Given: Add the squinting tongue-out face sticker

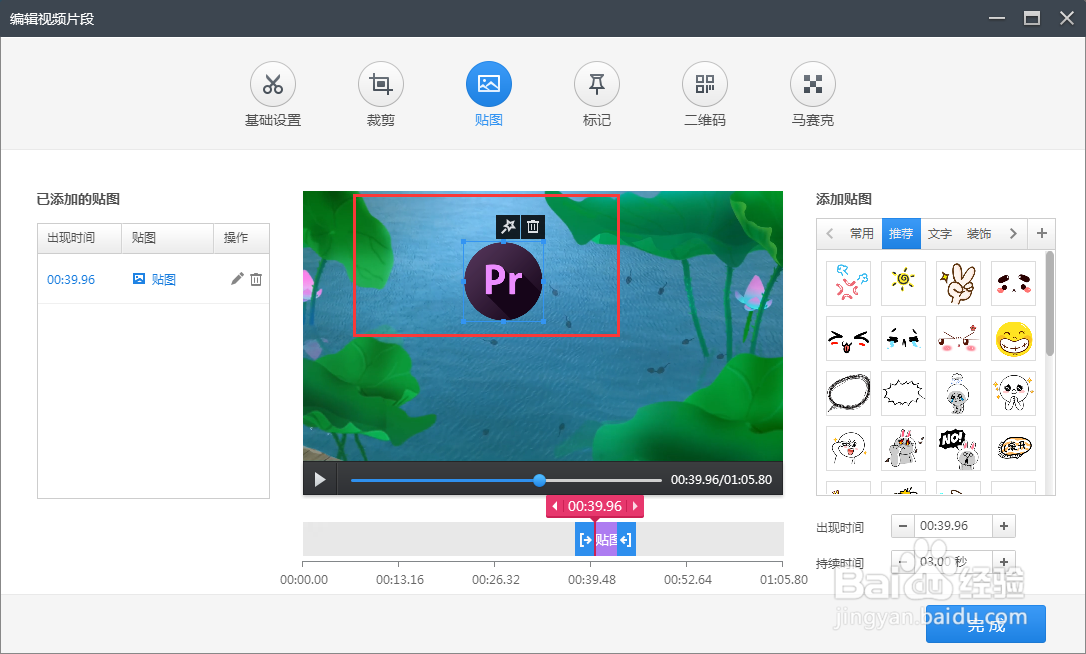Looking at the screenshot, I should click(x=848, y=339).
